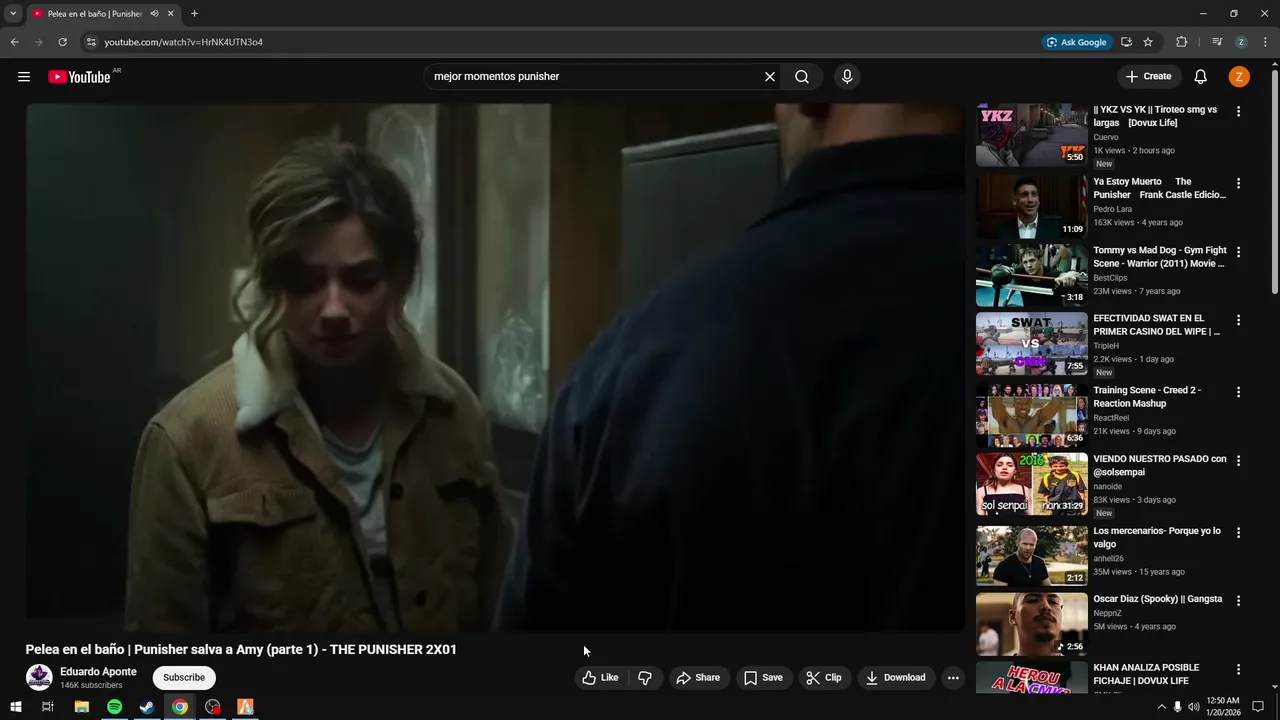The image size is (1280, 720).
Task: Open a new Chrome tab
Action: pos(194,14)
